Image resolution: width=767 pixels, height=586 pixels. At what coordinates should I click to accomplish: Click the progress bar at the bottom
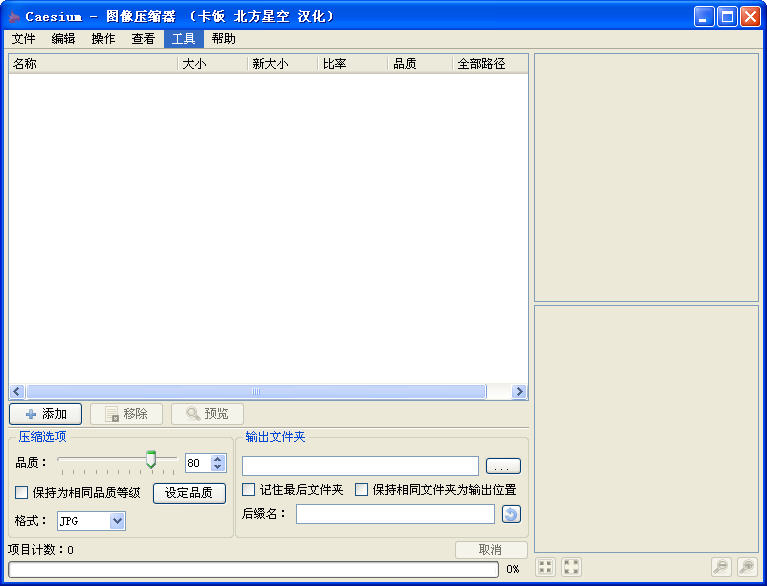(253, 569)
